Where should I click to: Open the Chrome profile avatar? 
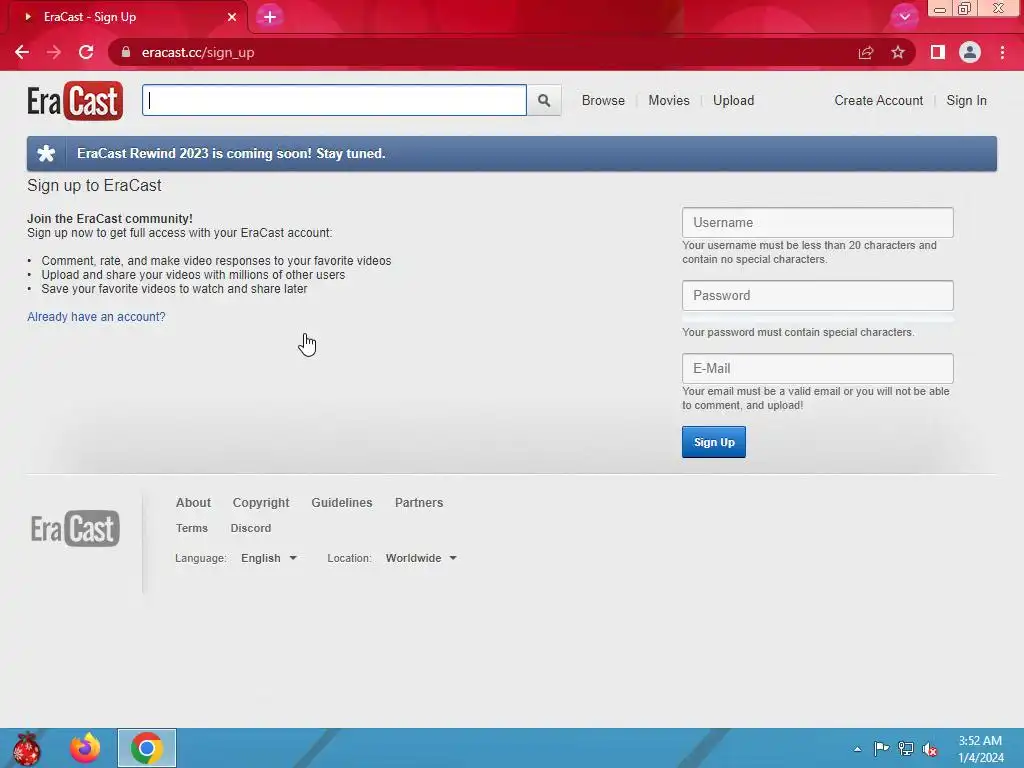pos(970,52)
